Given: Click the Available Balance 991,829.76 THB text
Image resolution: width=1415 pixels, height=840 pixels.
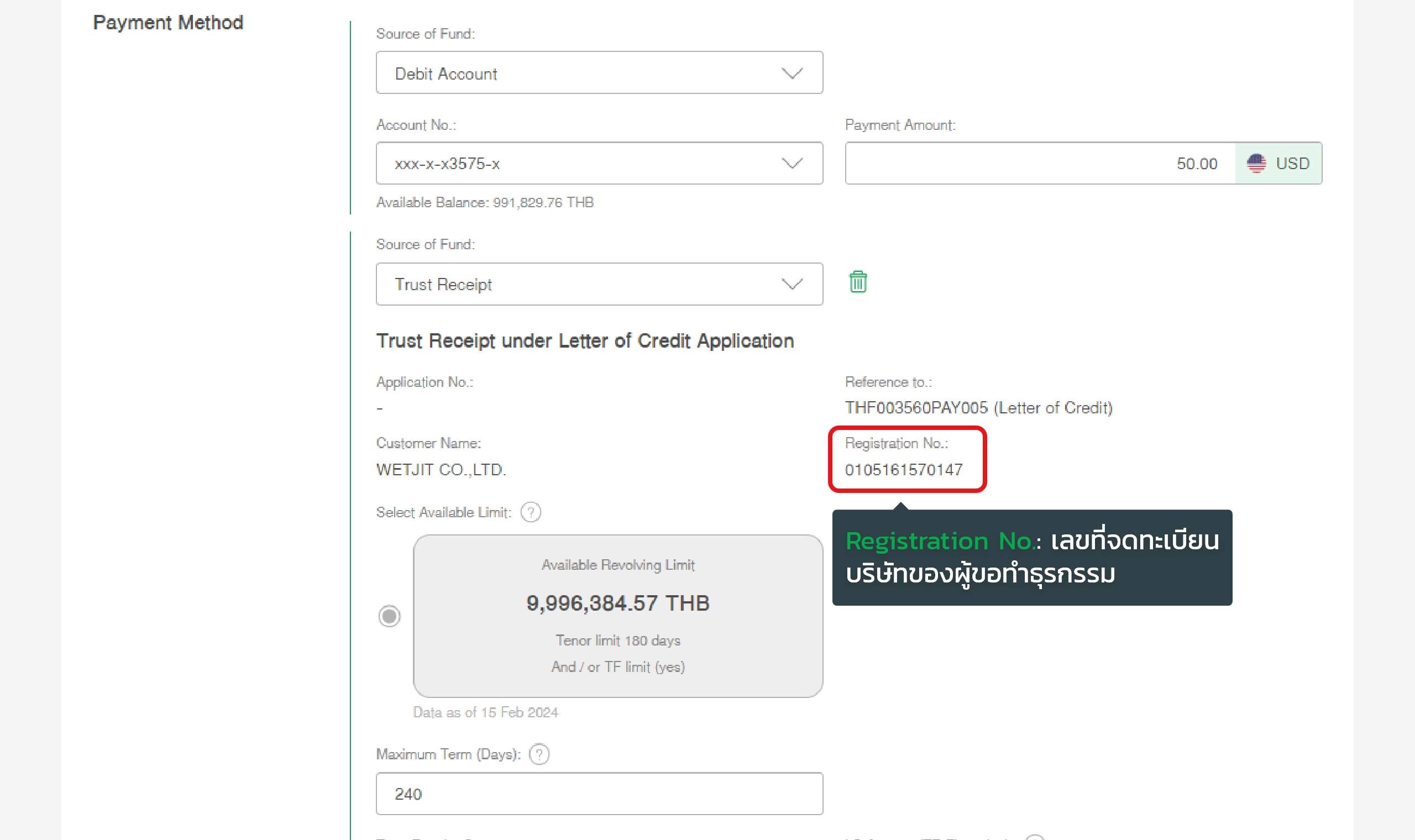Looking at the screenshot, I should coord(485,203).
